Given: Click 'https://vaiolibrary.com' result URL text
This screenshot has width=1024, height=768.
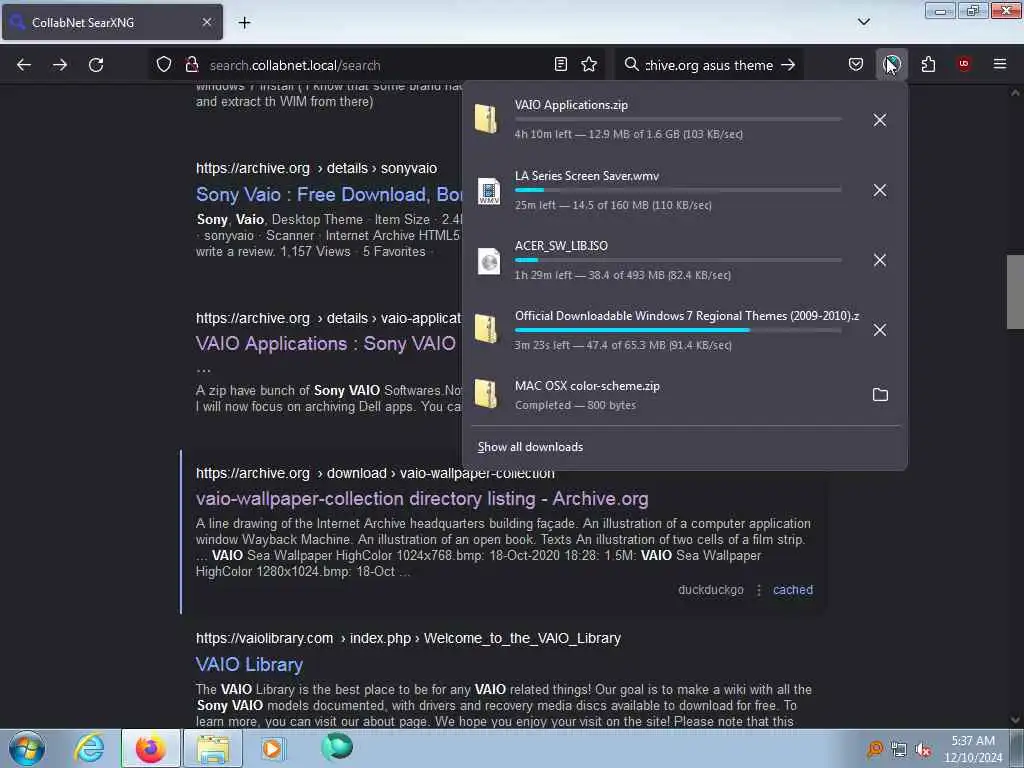Looking at the screenshot, I should point(264,638).
